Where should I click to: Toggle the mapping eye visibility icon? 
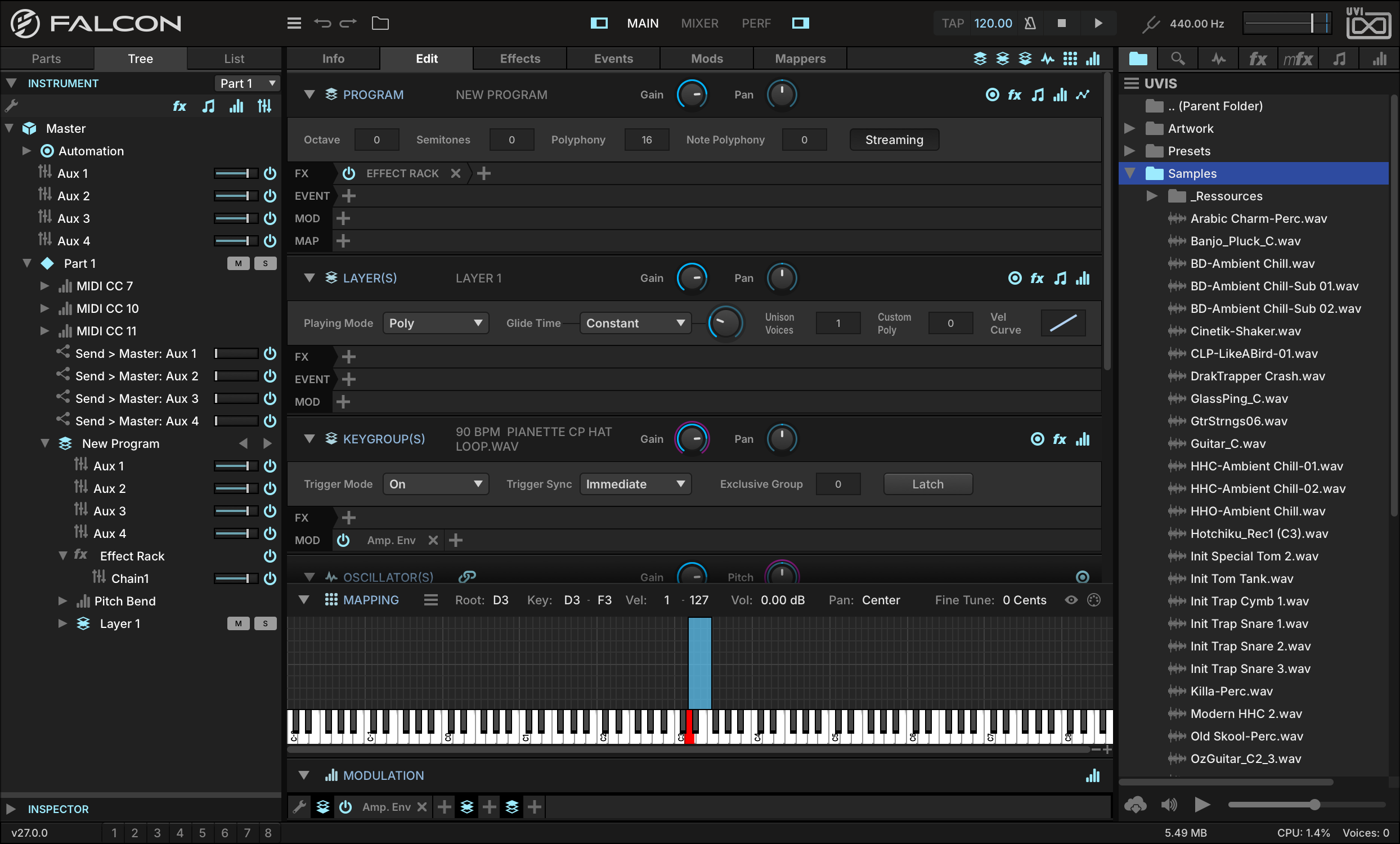coord(1071,600)
